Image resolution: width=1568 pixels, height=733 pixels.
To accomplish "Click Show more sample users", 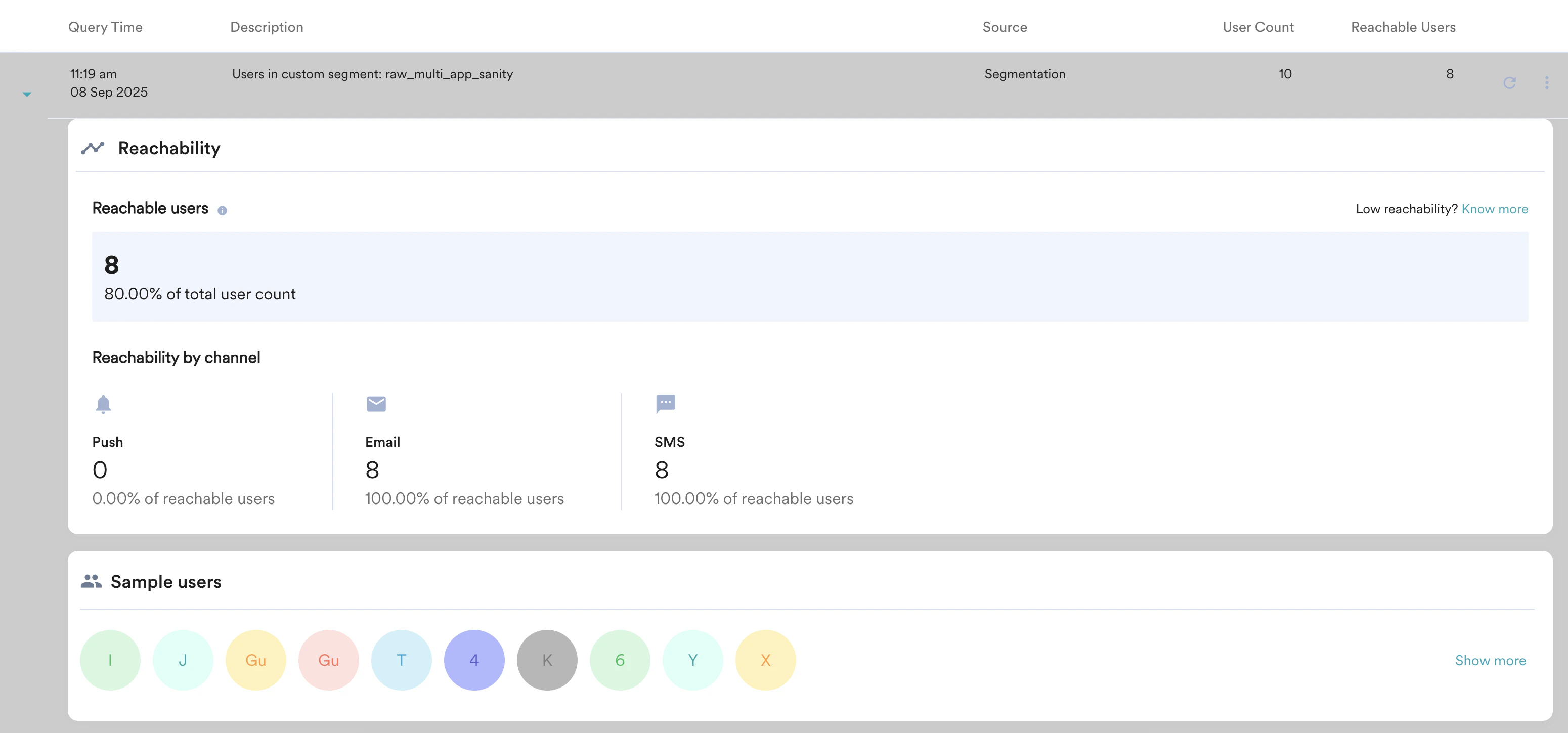I will point(1490,661).
